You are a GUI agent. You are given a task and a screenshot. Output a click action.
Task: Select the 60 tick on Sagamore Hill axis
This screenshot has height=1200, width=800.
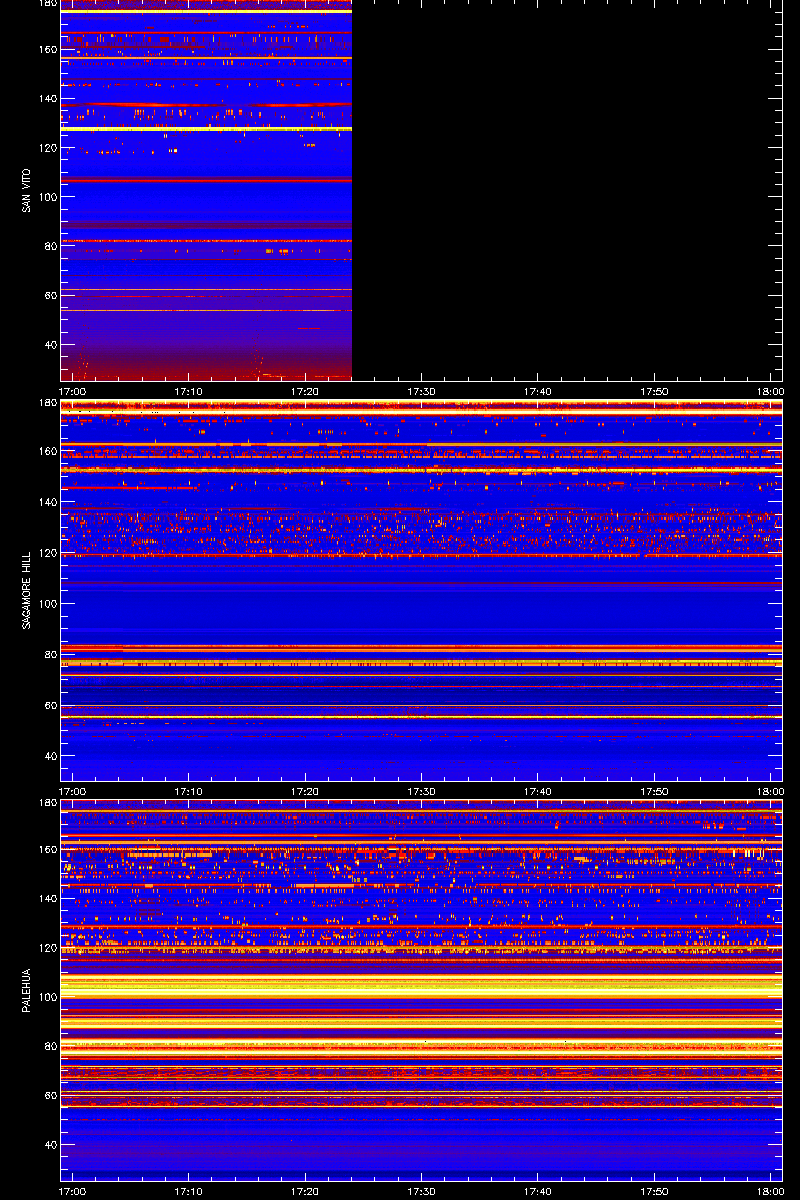(x=49, y=706)
